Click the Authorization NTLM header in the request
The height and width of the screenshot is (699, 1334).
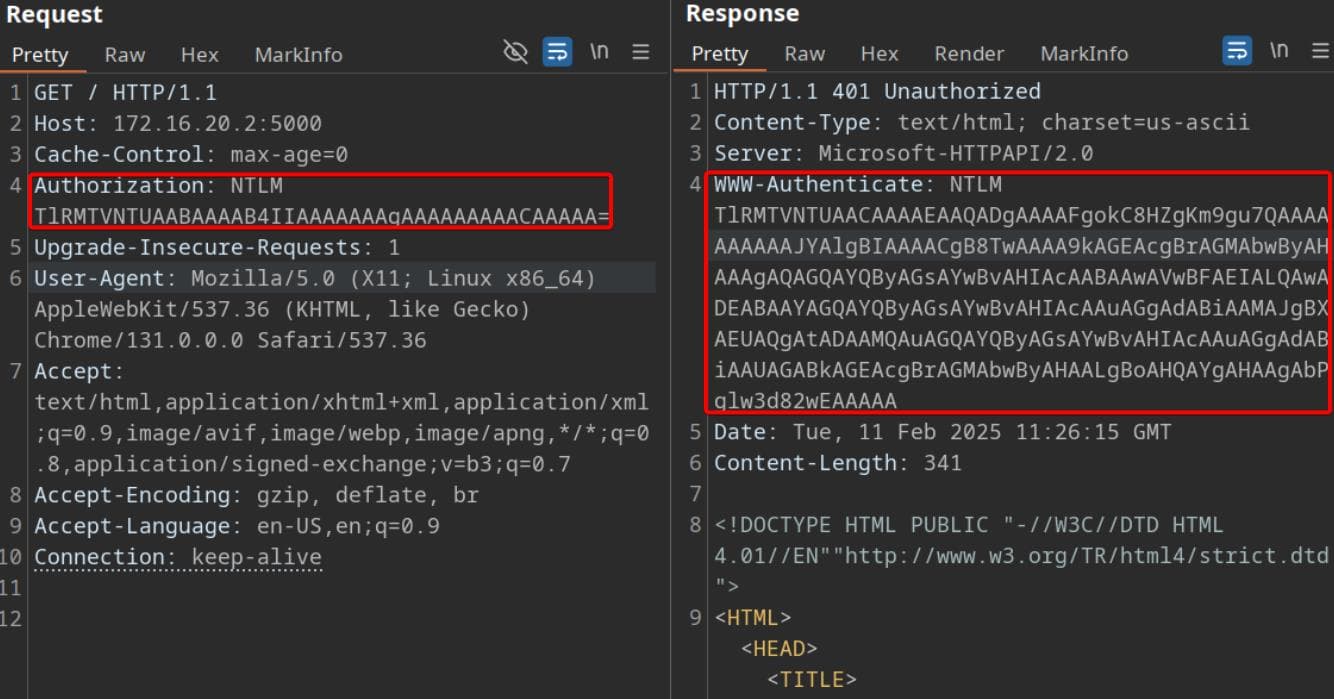point(158,186)
